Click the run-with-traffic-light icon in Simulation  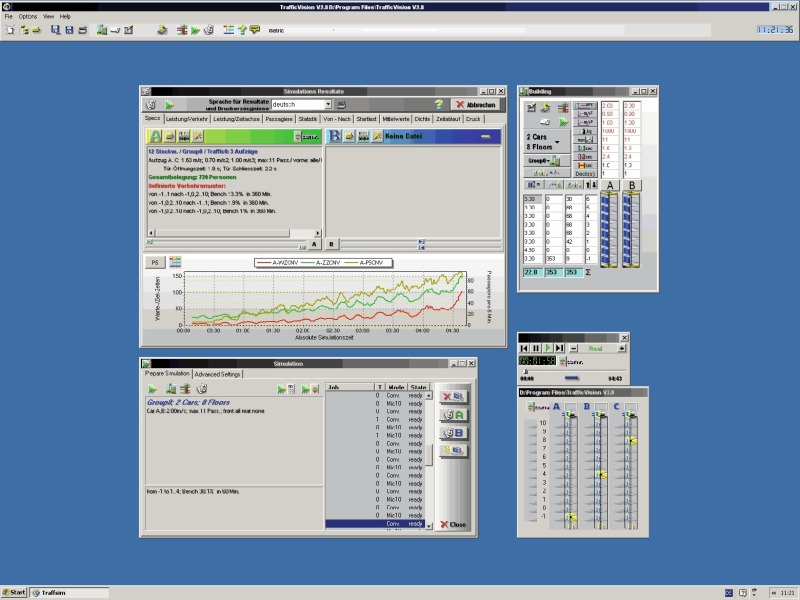pyautogui.click(x=310, y=389)
